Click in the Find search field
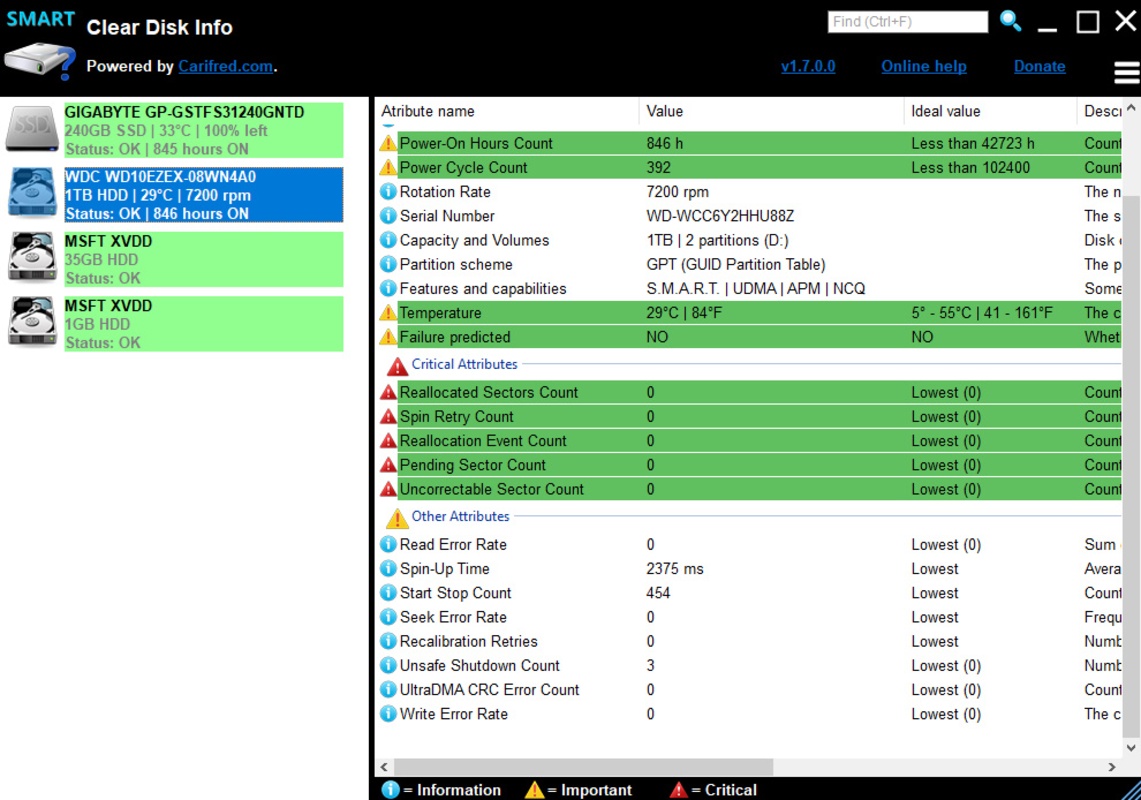This screenshot has width=1141, height=800. [907, 21]
